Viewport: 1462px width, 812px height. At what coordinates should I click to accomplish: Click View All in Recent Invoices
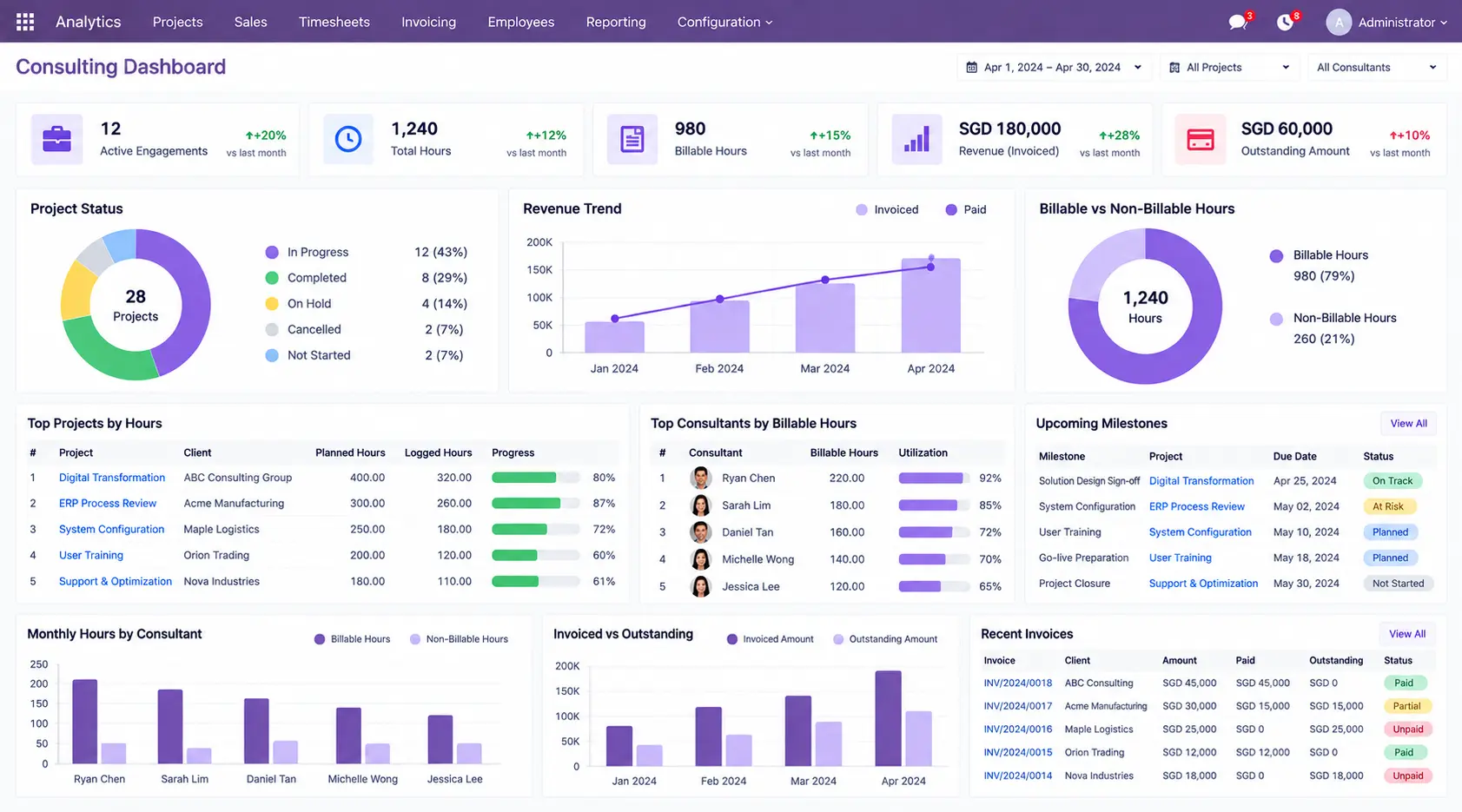click(1407, 634)
